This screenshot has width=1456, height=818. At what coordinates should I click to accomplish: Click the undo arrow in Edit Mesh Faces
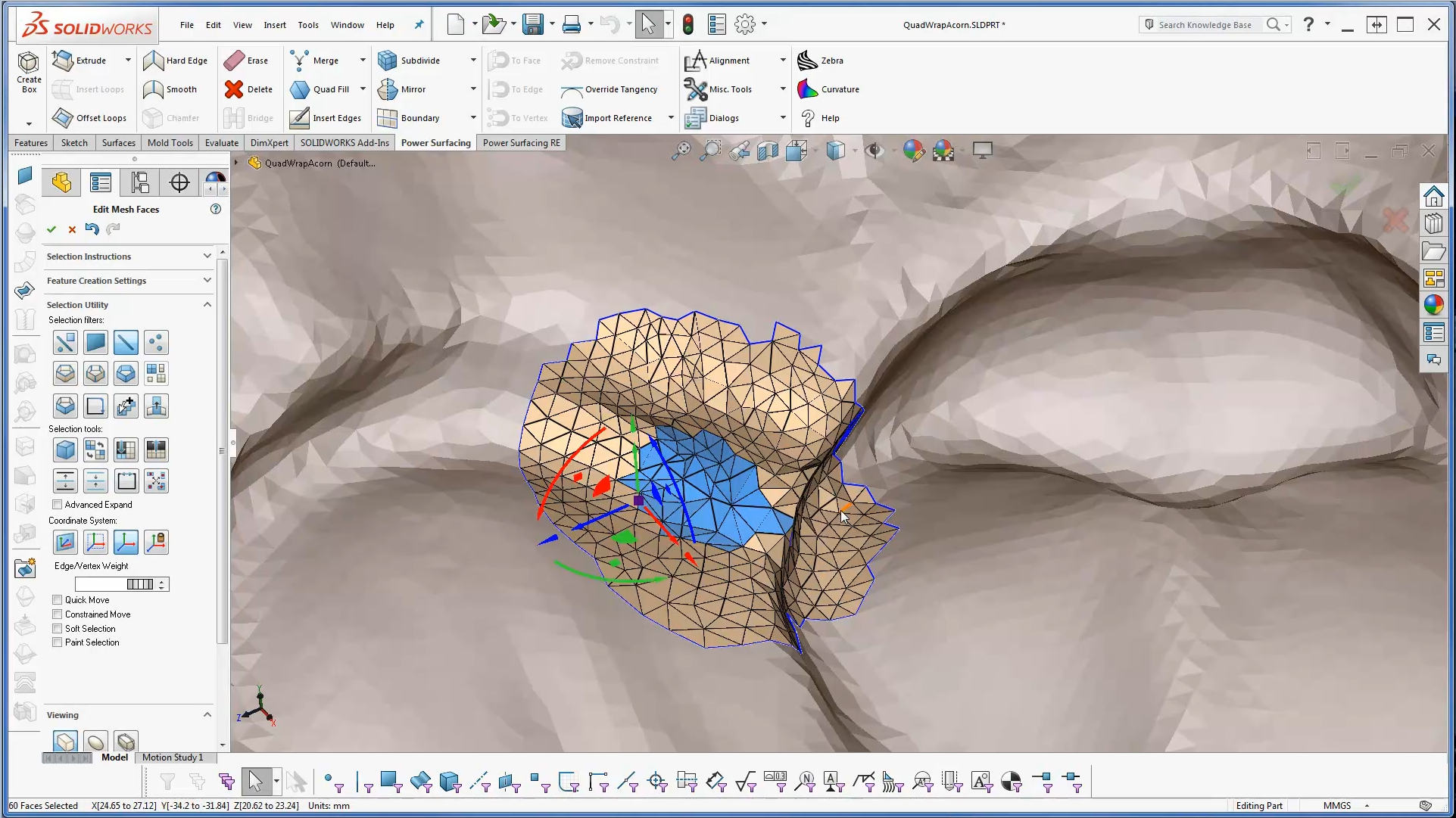coord(92,229)
